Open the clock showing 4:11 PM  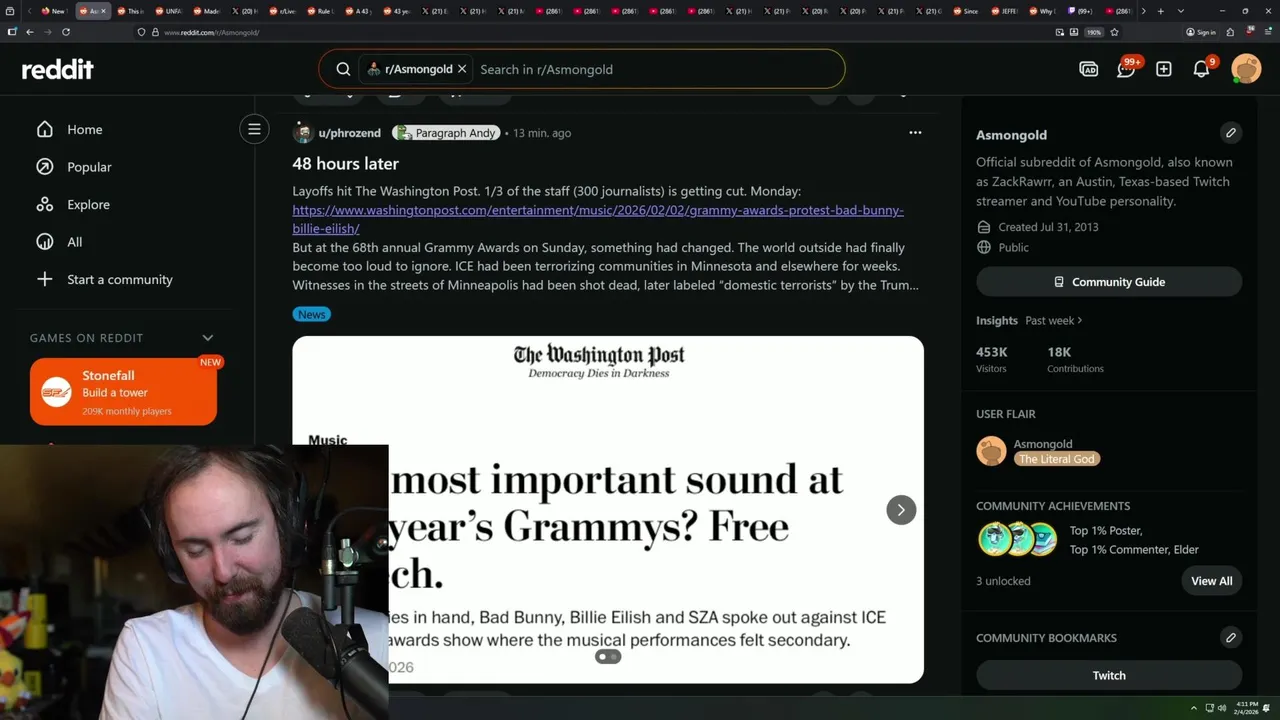(1246, 708)
